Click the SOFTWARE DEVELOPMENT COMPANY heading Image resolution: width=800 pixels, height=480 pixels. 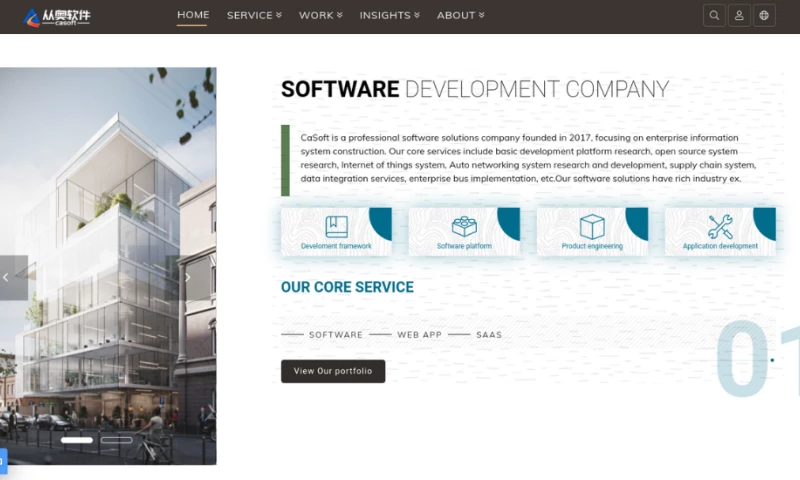click(x=475, y=89)
